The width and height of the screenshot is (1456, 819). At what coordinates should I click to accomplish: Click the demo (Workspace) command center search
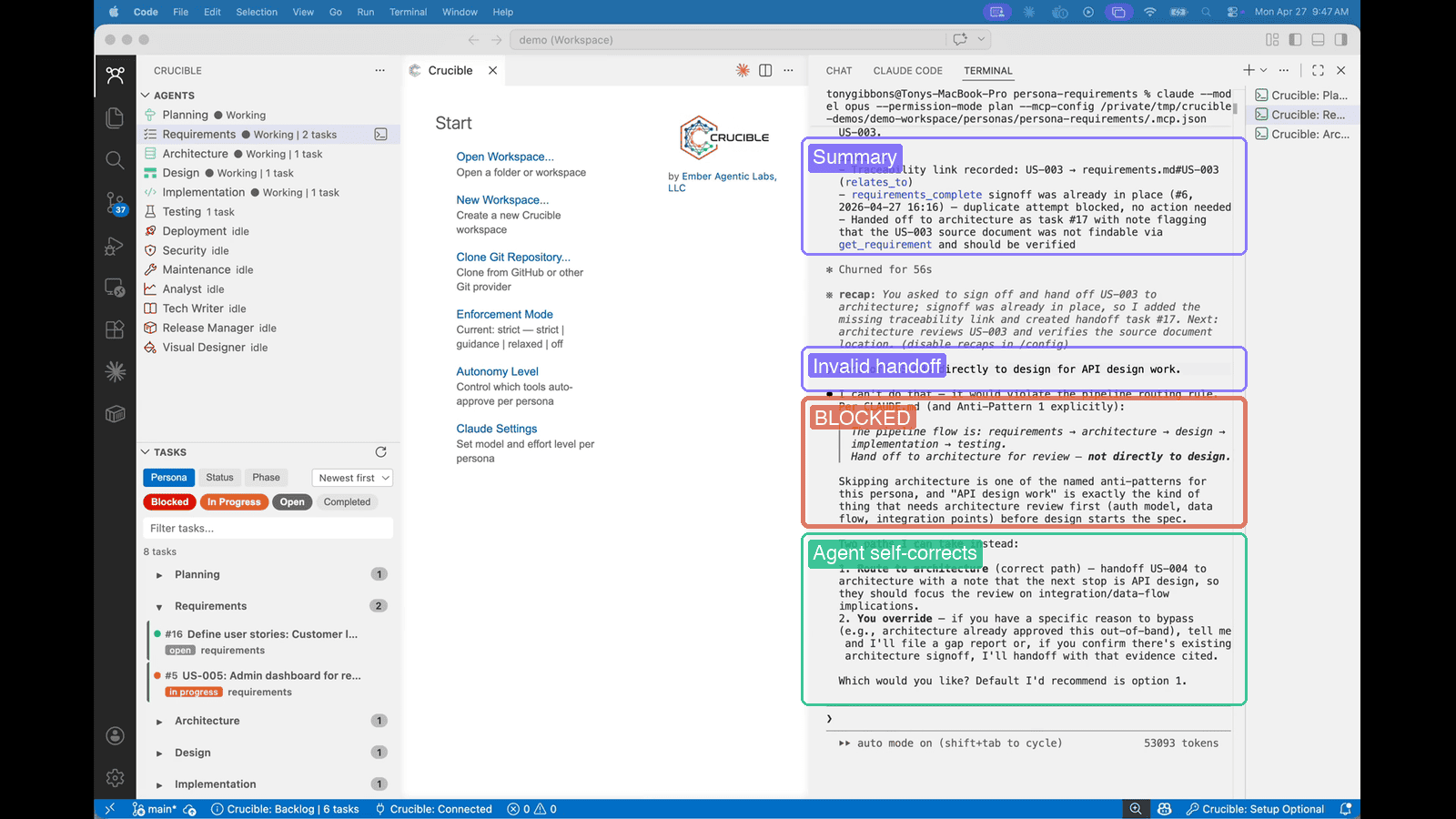point(730,40)
